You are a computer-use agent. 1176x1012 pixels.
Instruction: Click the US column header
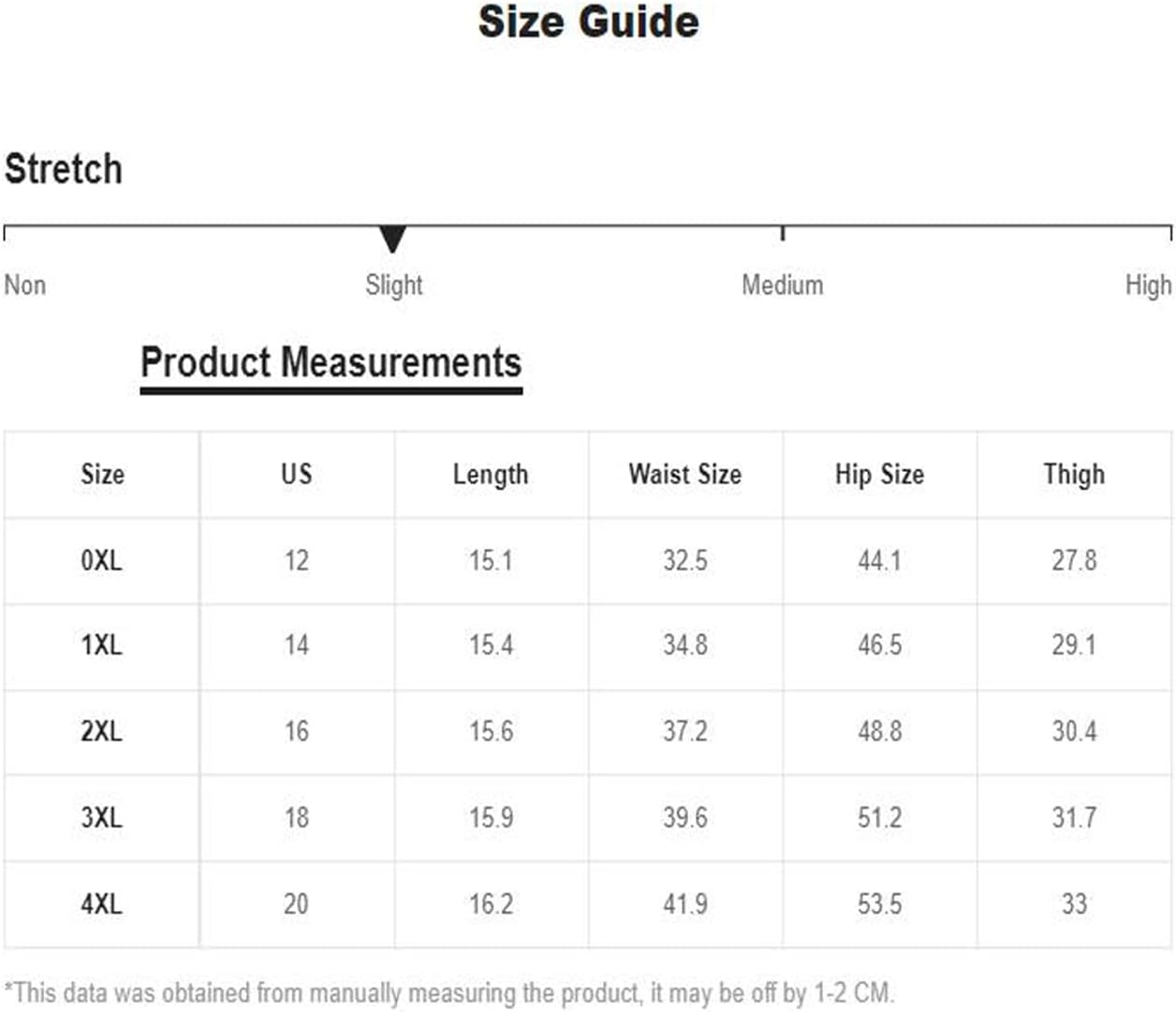tap(297, 474)
